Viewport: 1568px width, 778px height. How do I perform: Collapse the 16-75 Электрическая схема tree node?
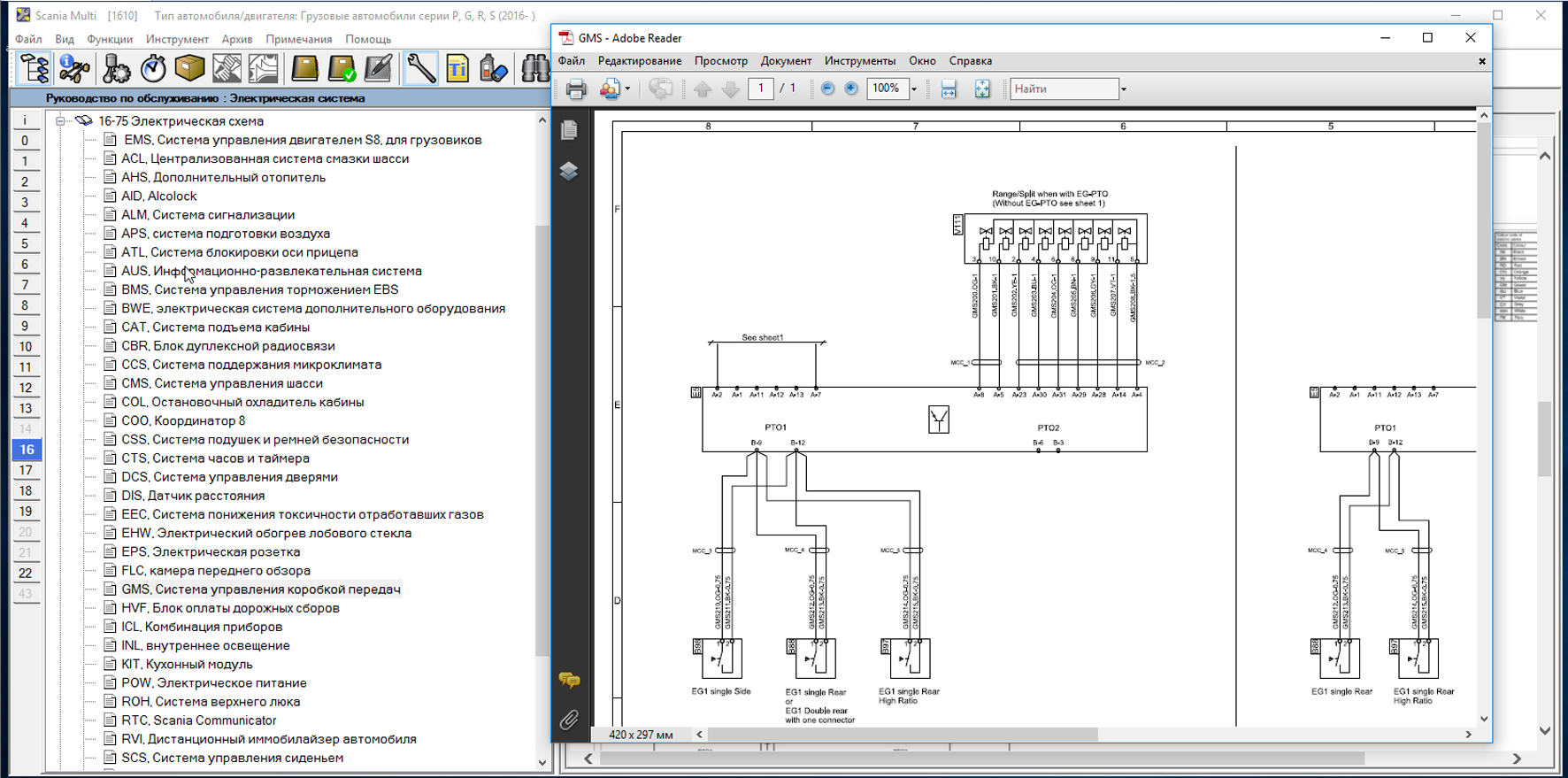[60, 121]
